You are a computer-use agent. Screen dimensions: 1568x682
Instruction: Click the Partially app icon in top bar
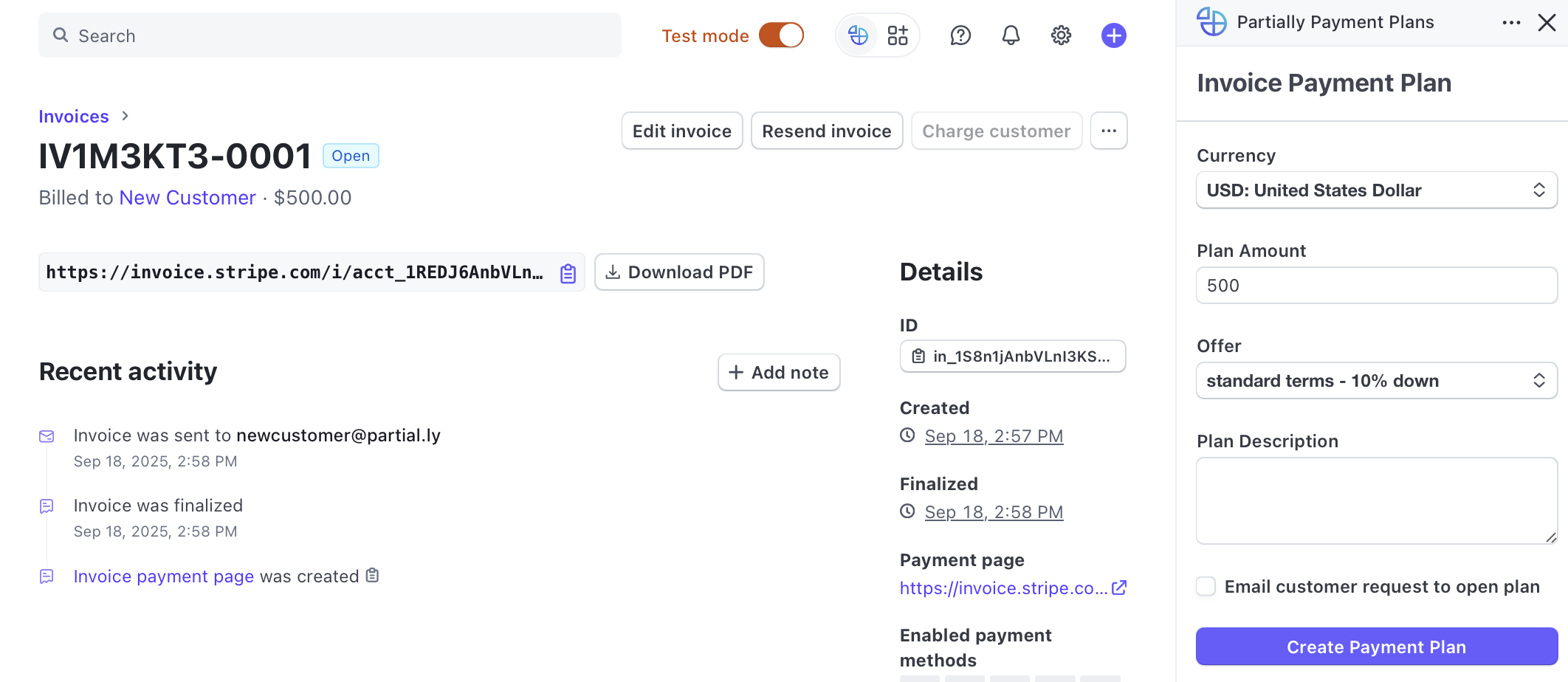click(858, 35)
